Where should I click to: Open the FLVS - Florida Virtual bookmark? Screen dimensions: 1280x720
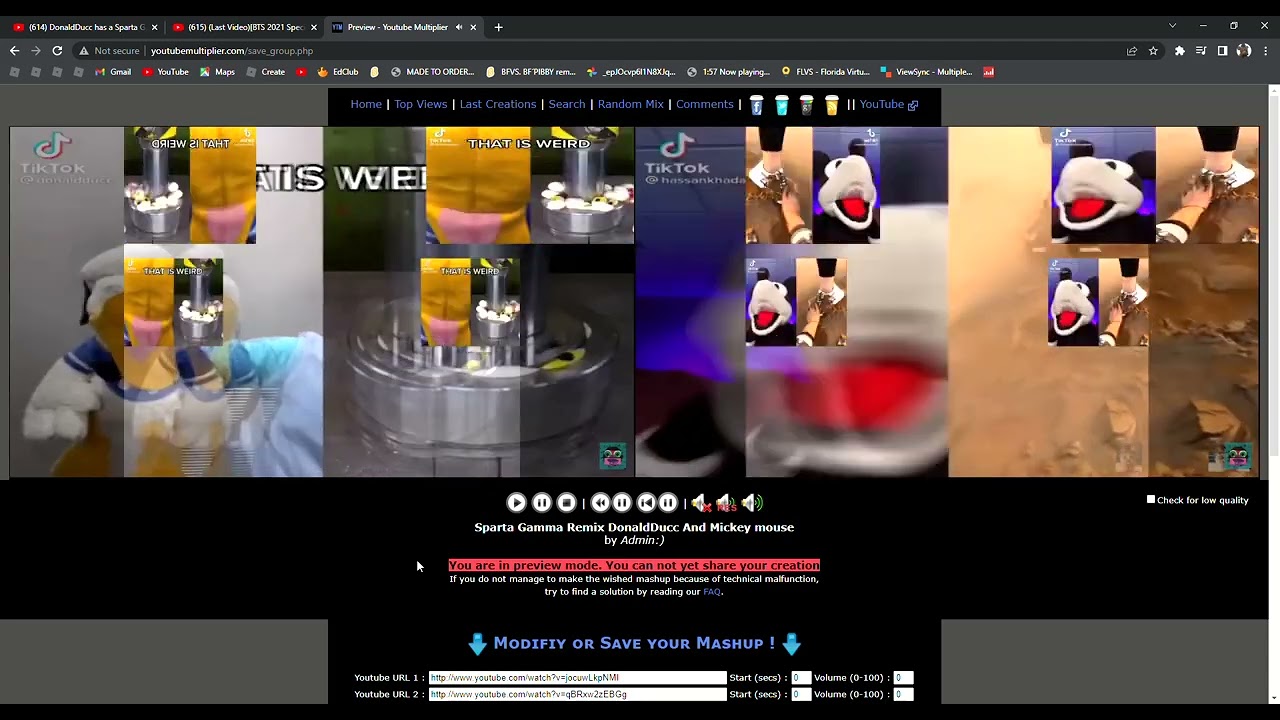825,72
